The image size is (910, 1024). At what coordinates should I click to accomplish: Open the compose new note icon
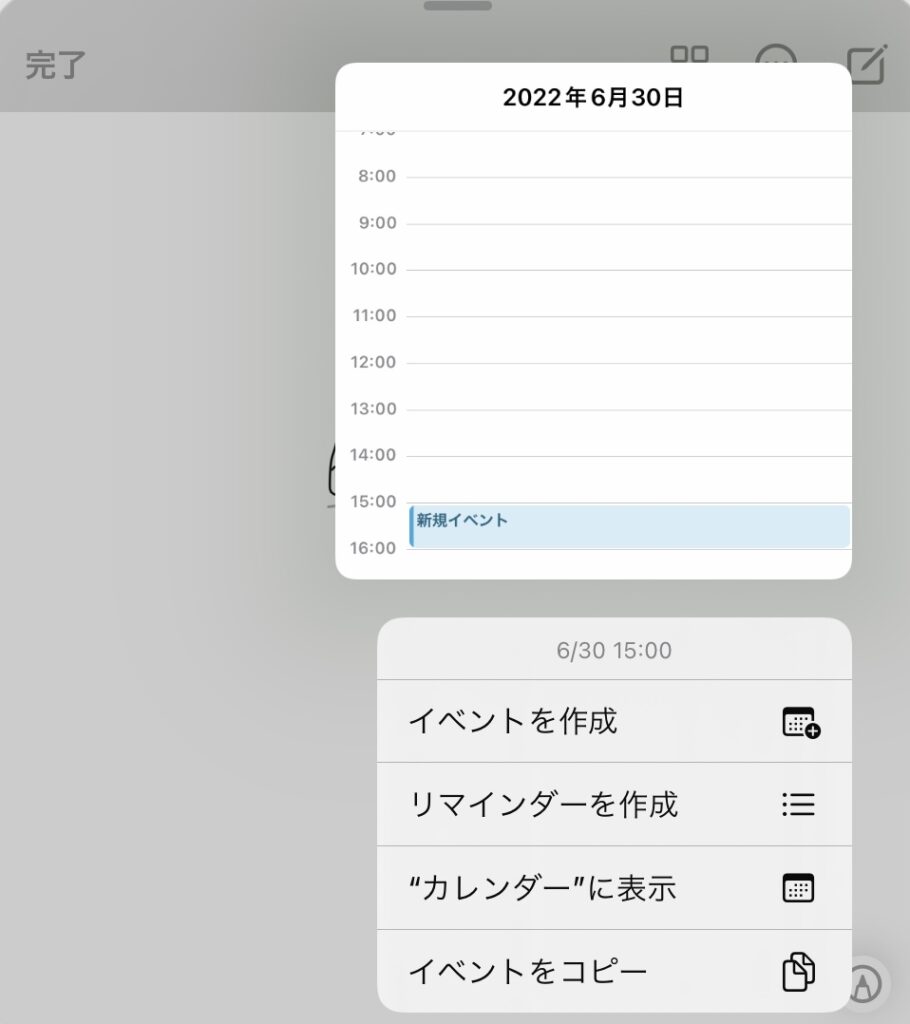(866, 64)
